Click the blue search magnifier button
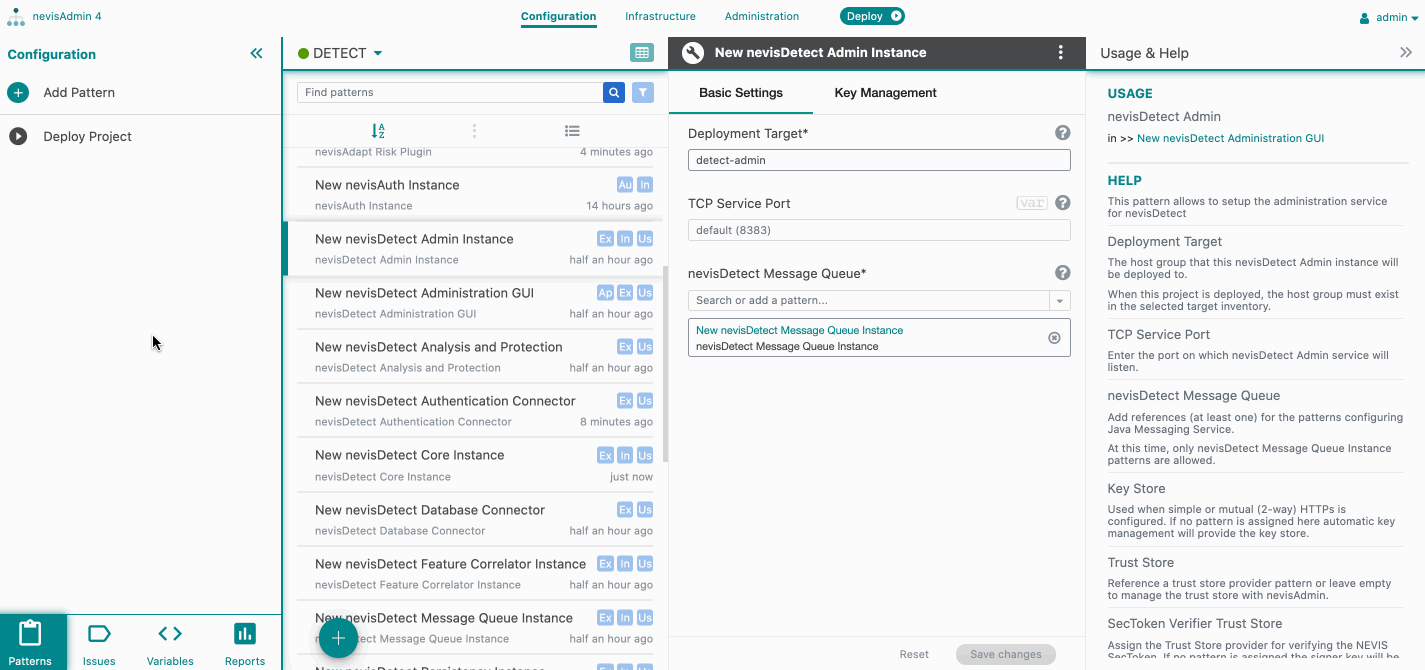The width and height of the screenshot is (1425, 670). pos(614,92)
